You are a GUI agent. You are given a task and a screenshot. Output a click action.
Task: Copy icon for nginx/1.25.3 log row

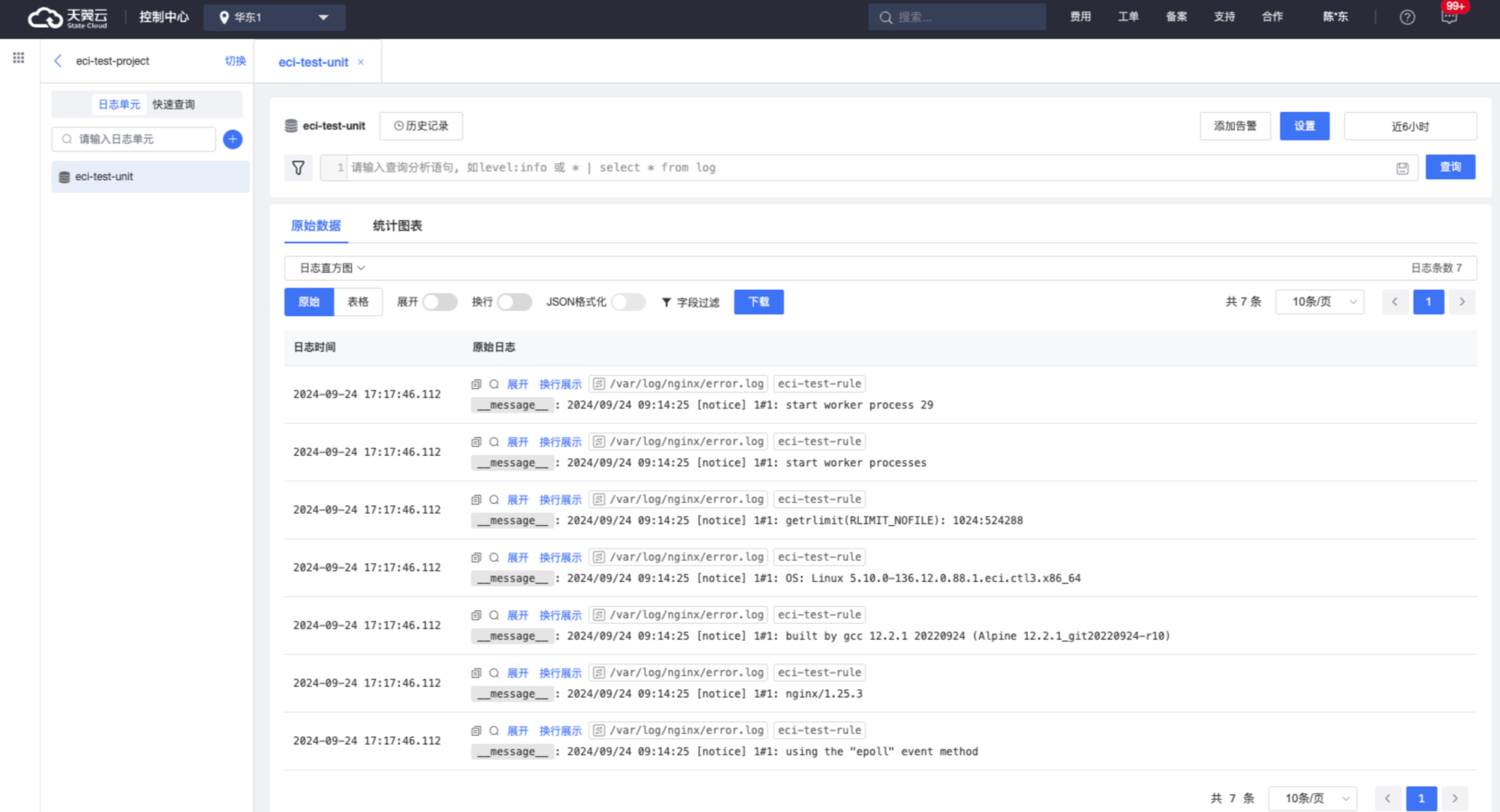[x=476, y=673]
